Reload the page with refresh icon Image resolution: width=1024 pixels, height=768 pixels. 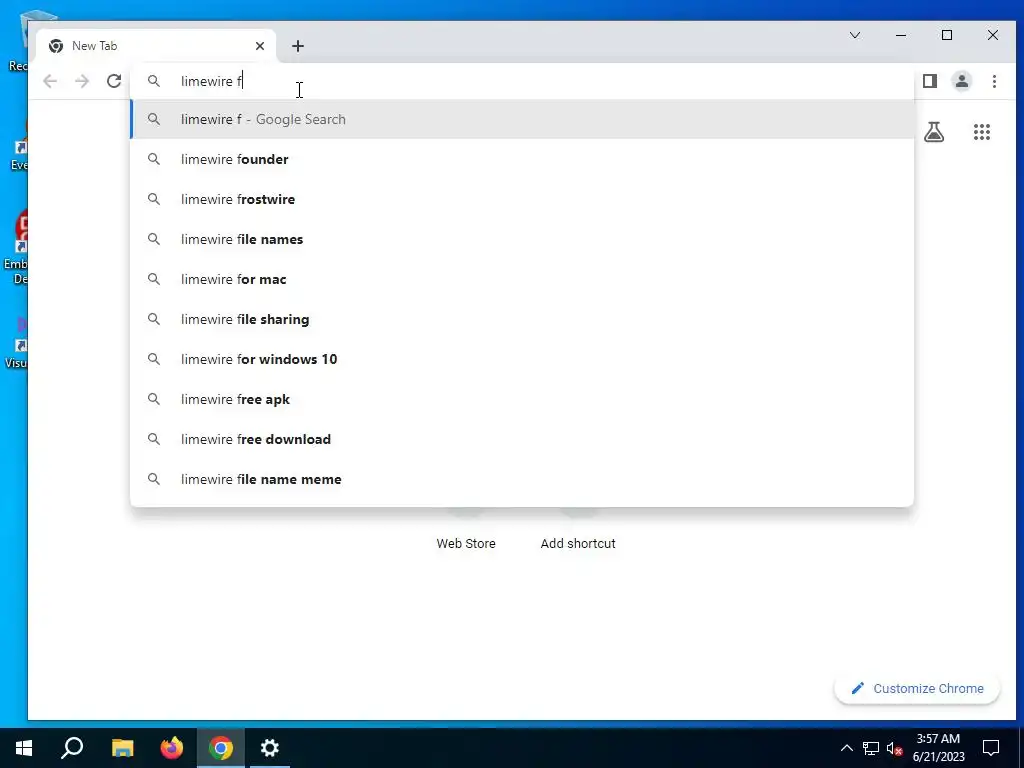click(x=114, y=81)
